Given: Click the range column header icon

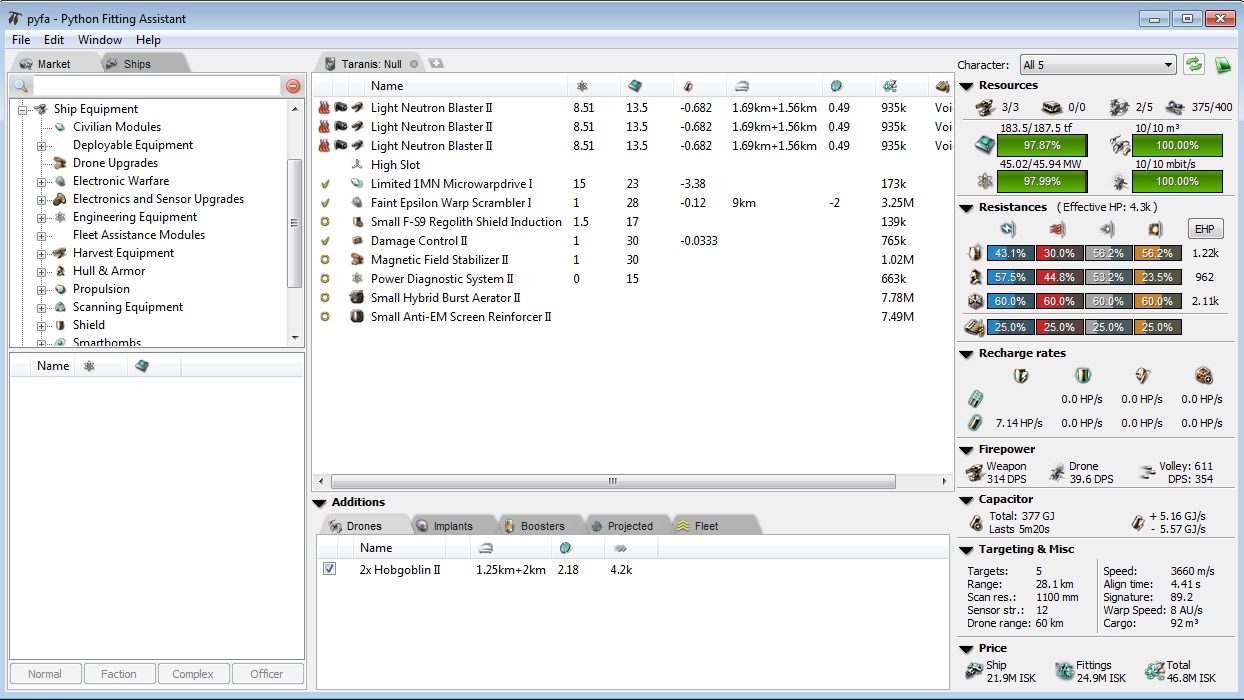Looking at the screenshot, I should pyautogui.click(x=742, y=86).
